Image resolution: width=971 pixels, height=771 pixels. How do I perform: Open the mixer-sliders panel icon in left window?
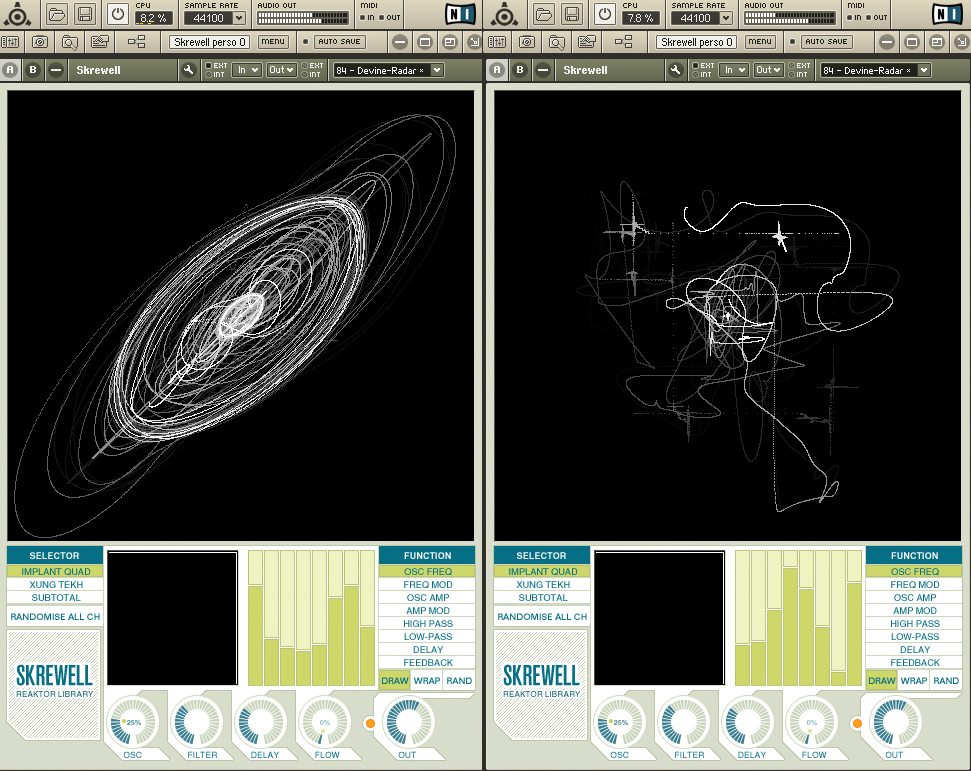10,42
